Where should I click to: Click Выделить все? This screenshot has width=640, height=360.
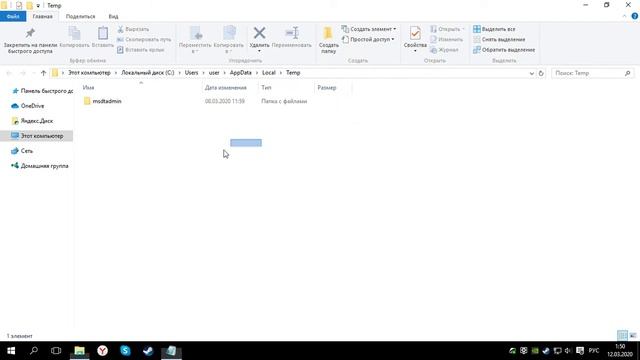coord(494,29)
